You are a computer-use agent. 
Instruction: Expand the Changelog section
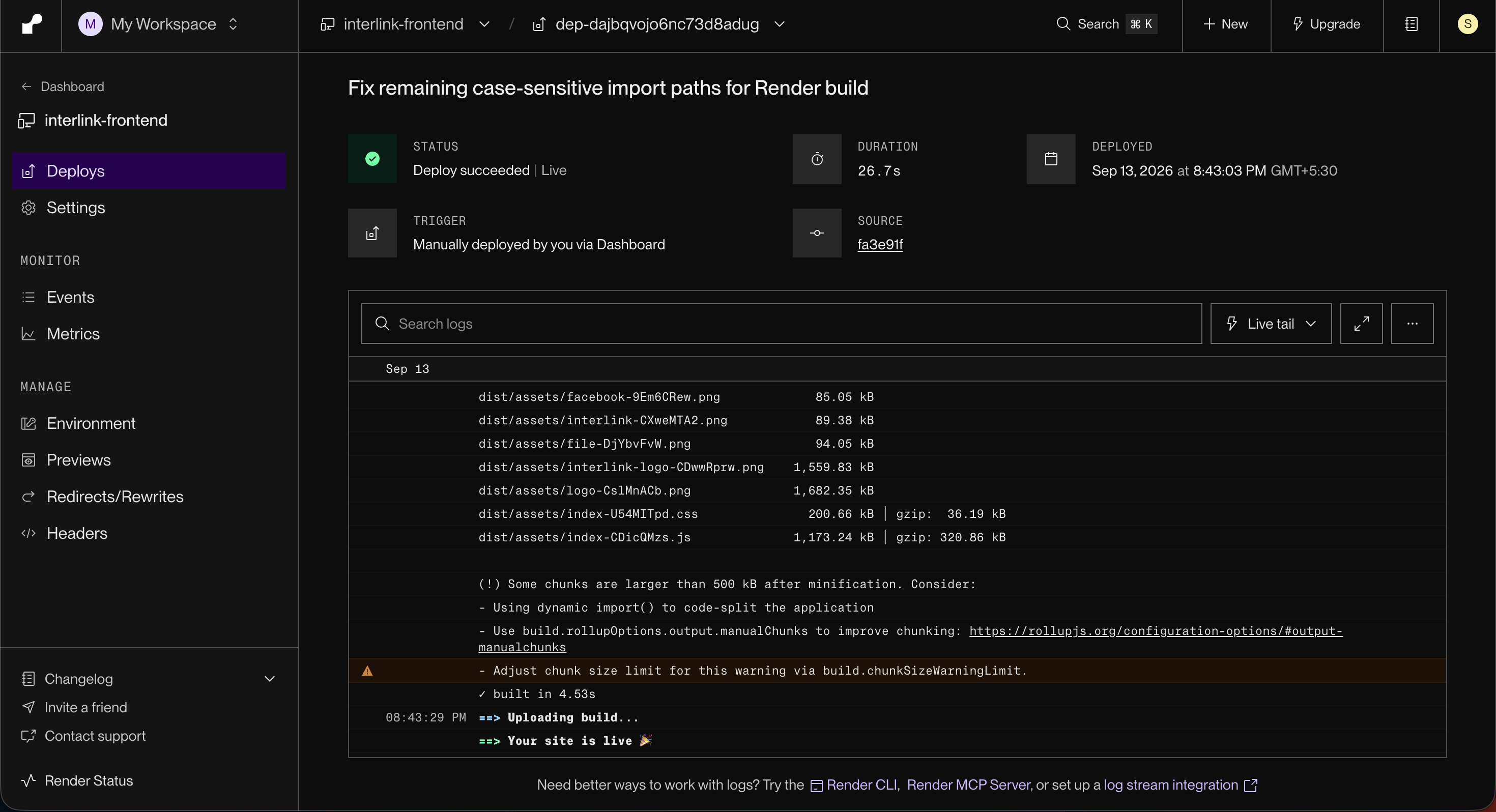(x=270, y=678)
